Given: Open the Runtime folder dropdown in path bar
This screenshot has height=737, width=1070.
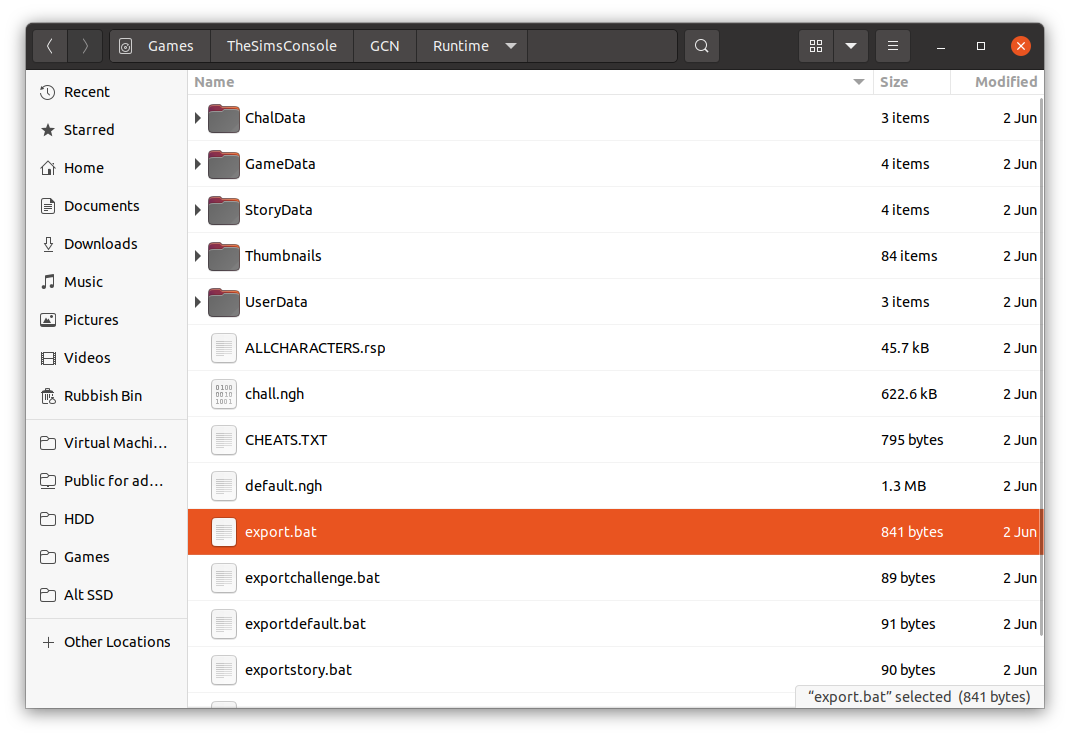Looking at the screenshot, I should click(510, 46).
